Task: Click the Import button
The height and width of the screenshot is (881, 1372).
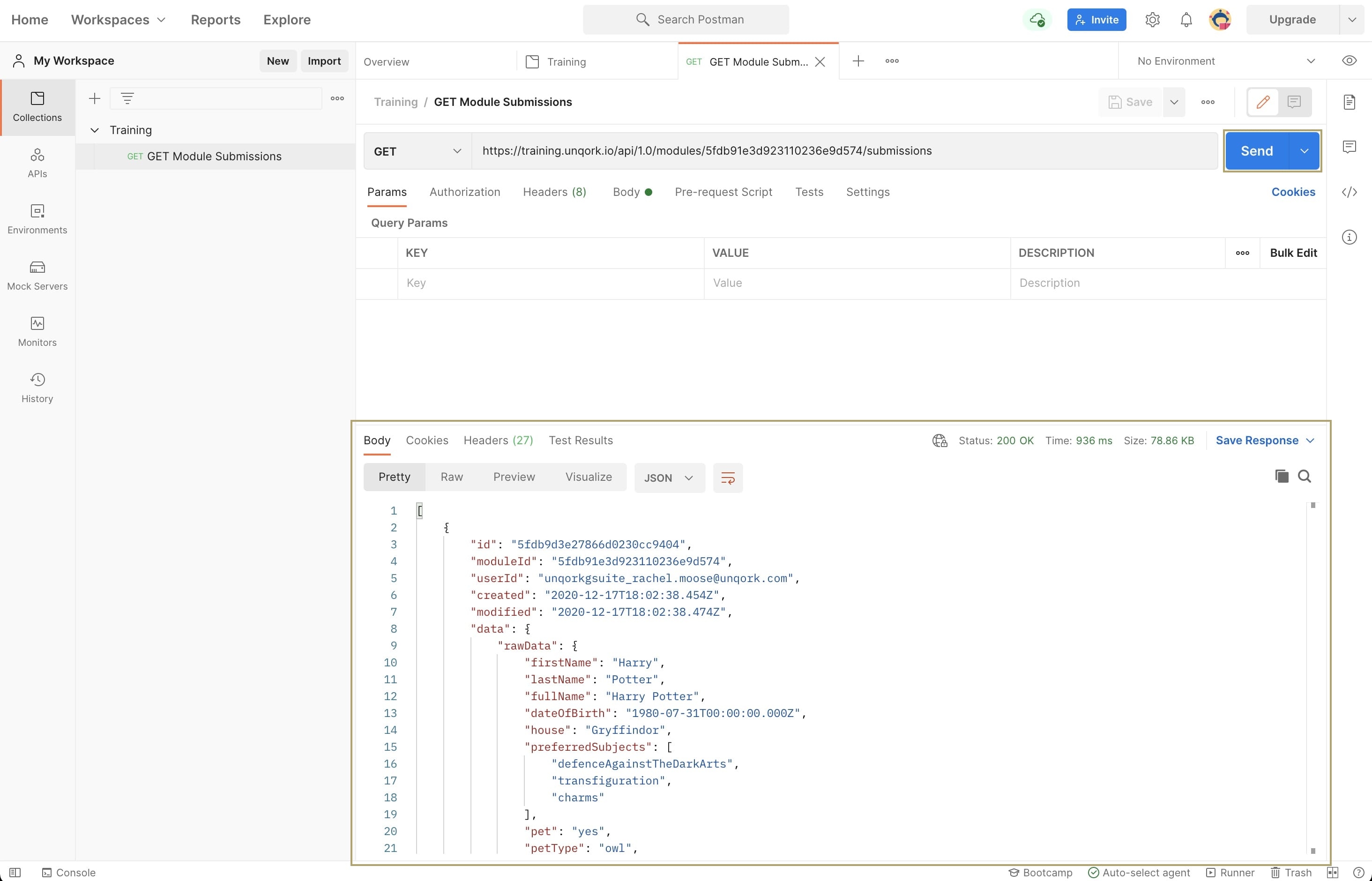Action: coord(324,61)
